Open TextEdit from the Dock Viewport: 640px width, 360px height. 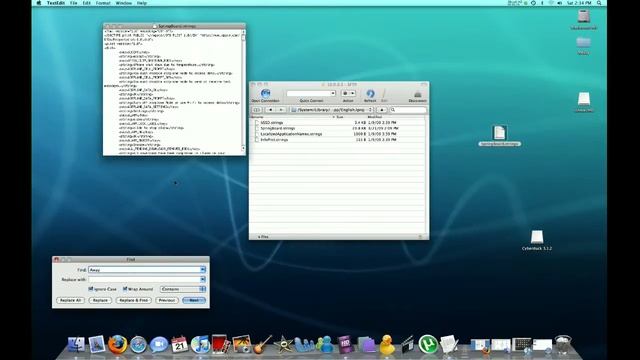[x=449, y=344]
